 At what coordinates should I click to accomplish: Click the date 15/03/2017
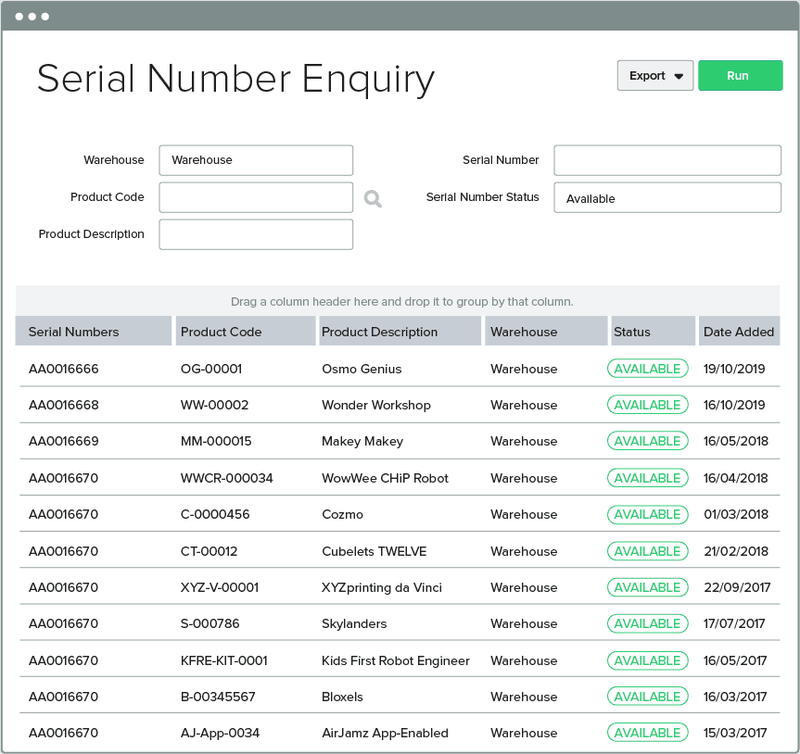coord(735,733)
